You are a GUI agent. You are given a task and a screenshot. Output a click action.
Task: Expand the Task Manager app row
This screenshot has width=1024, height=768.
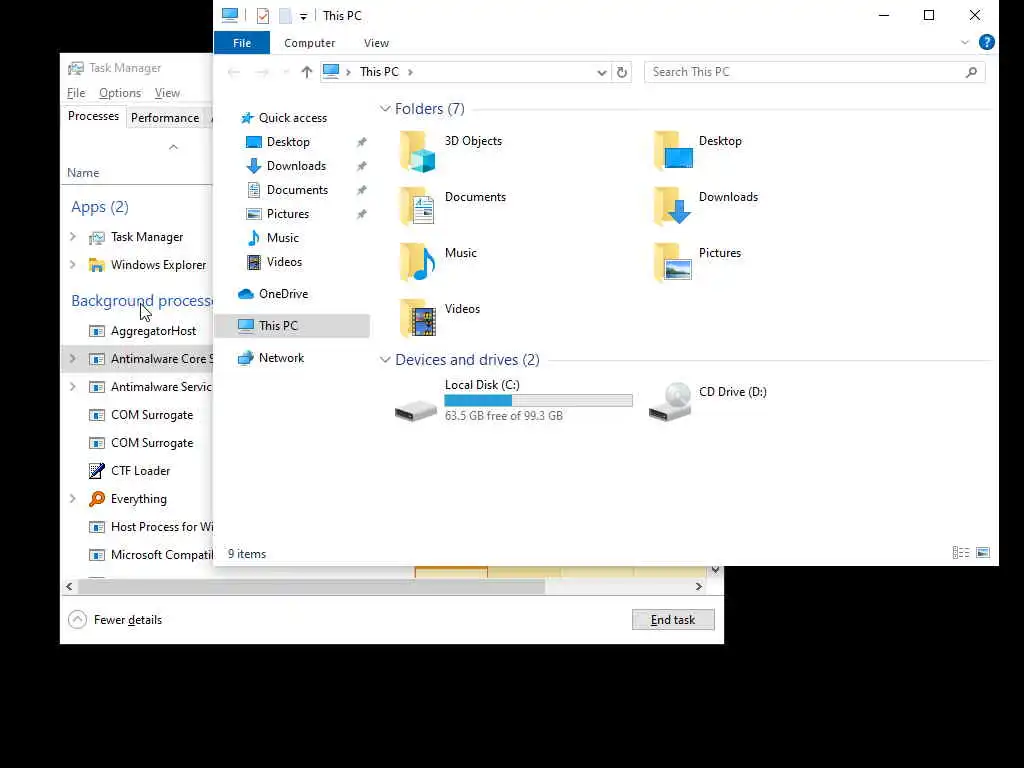point(72,236)
